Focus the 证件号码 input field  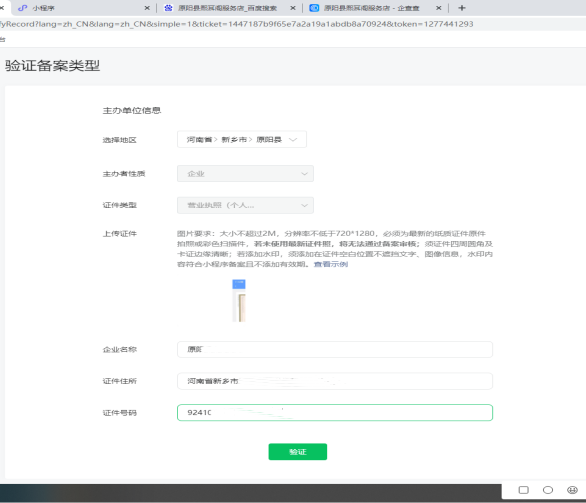click(335, 413)
